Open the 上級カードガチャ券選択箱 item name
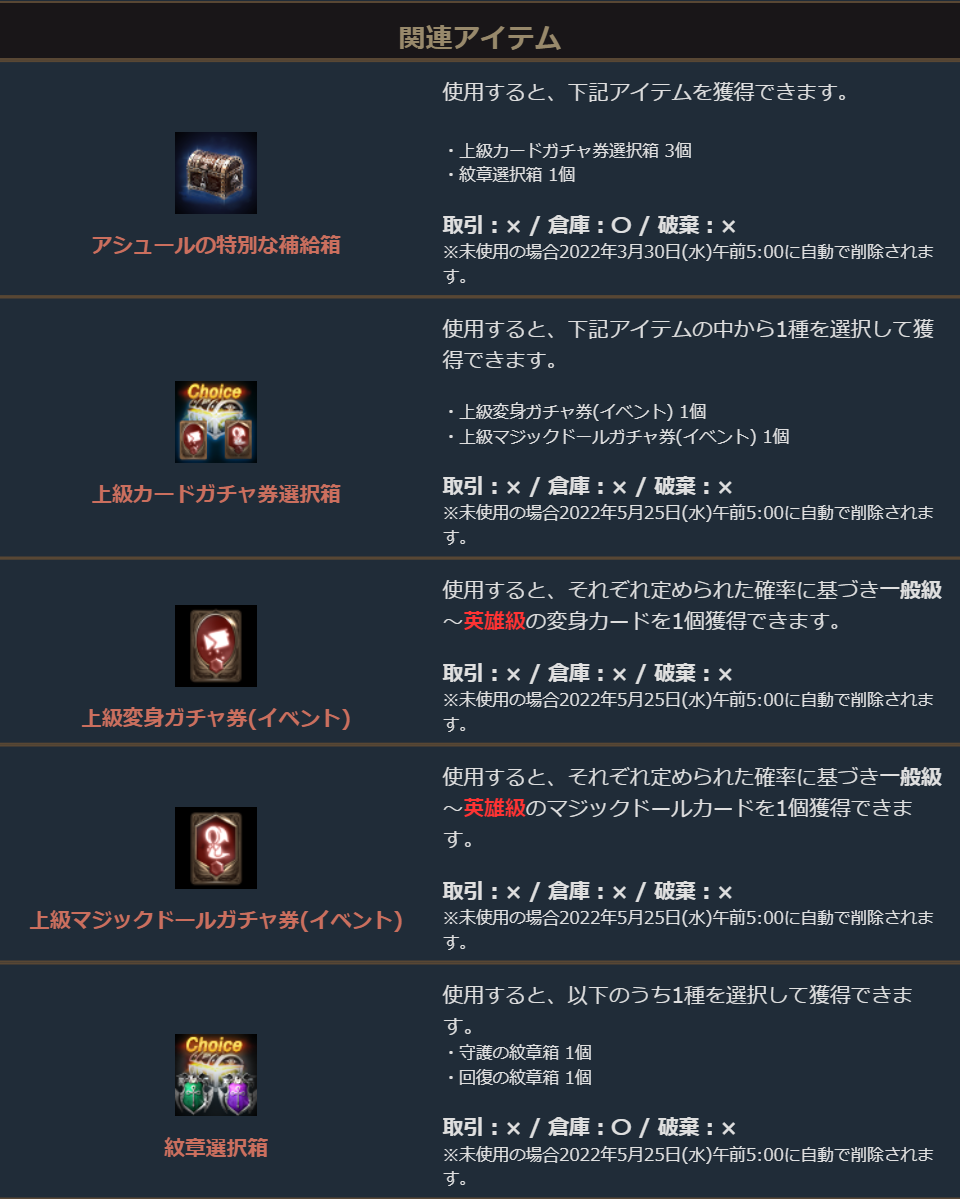960x1199 pixels. pos(216,494)
